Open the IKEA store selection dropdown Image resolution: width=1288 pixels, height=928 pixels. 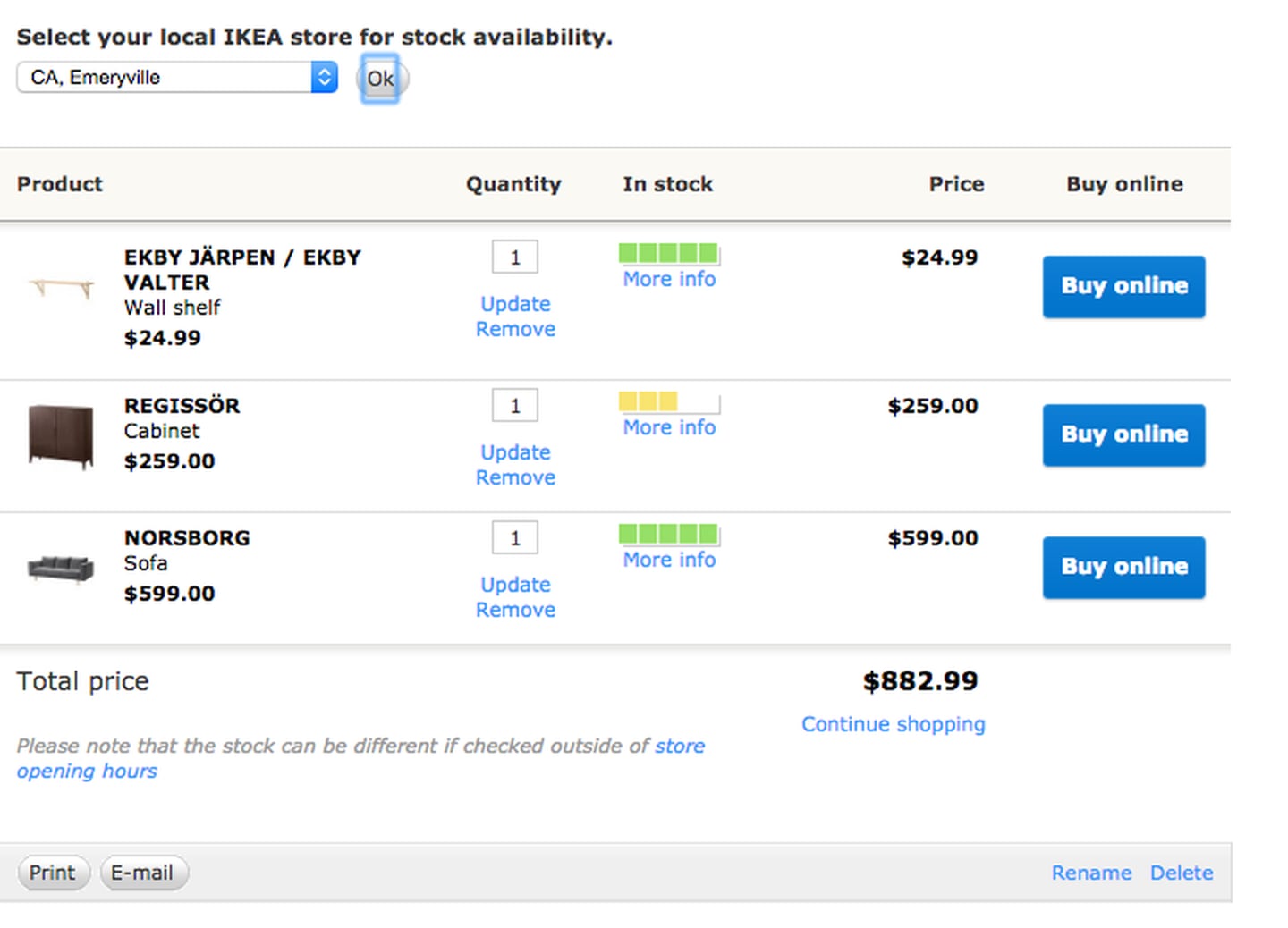pos(176,78)
